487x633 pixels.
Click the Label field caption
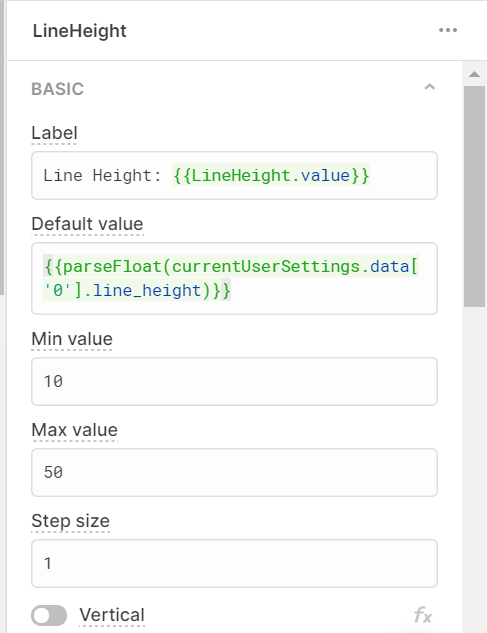coord(55,133)
